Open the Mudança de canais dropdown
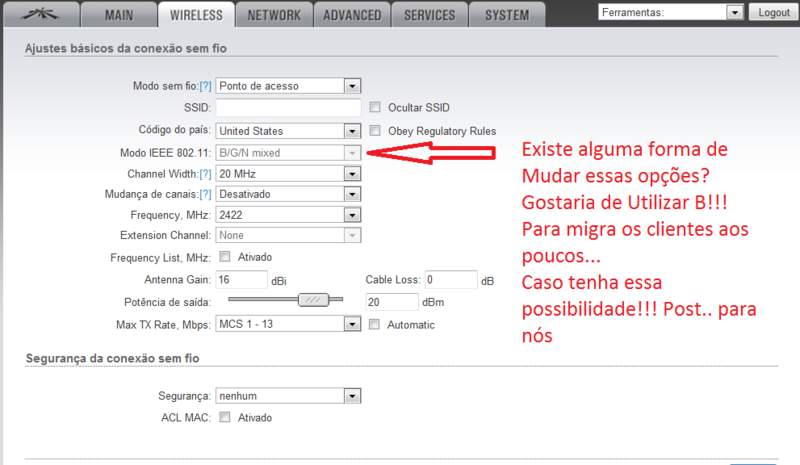The width and height of the screenshot is (800, 465). point(288,194)
